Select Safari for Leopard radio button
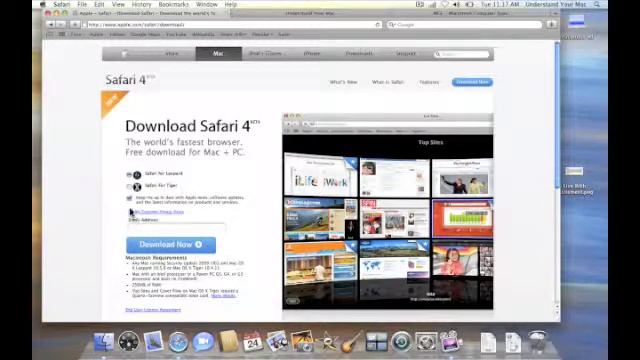 [x=129, y=175]
